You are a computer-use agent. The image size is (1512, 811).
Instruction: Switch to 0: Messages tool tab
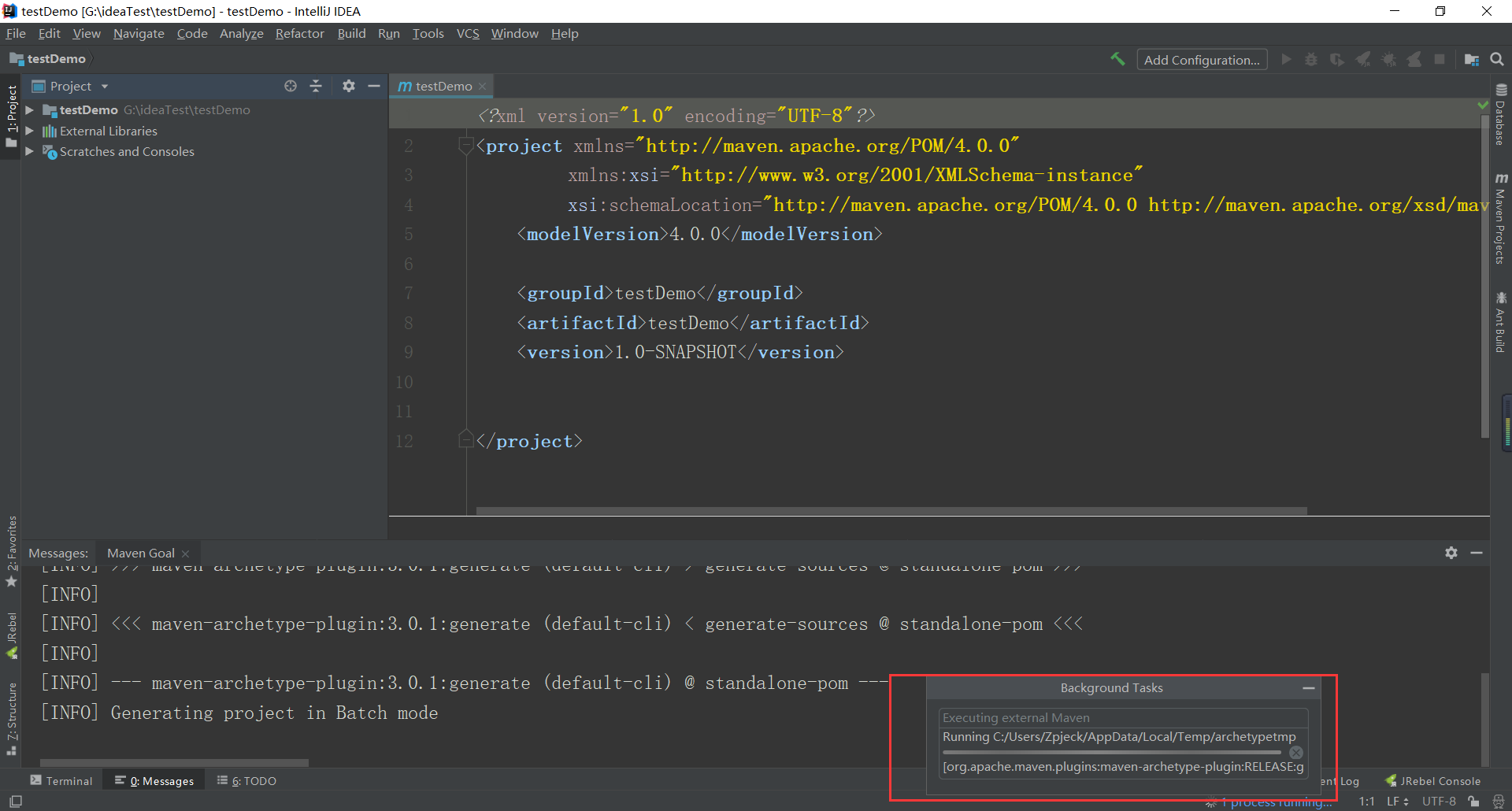[155, 780]
